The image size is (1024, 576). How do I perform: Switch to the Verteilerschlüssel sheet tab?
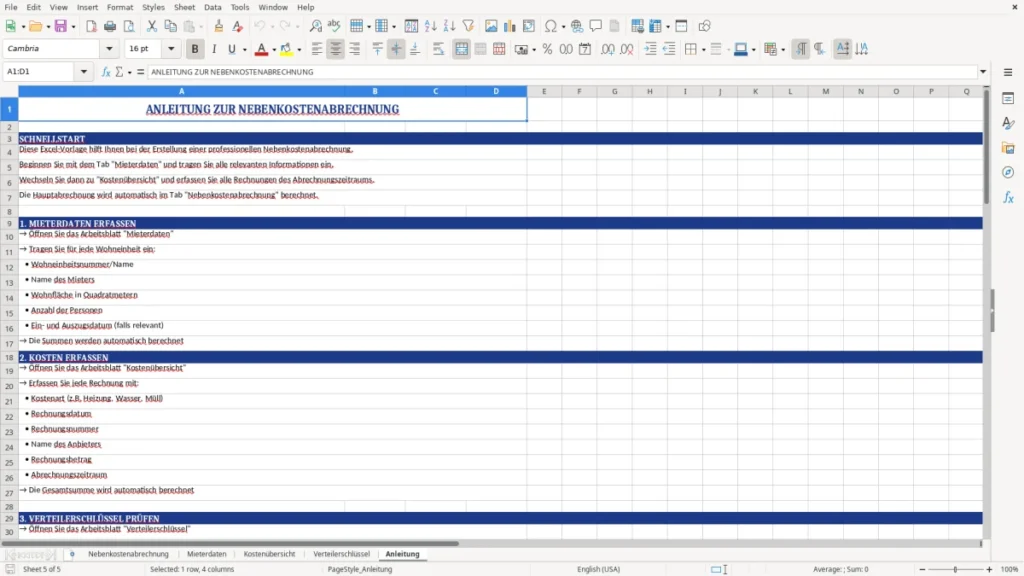[x=342, y=554]
